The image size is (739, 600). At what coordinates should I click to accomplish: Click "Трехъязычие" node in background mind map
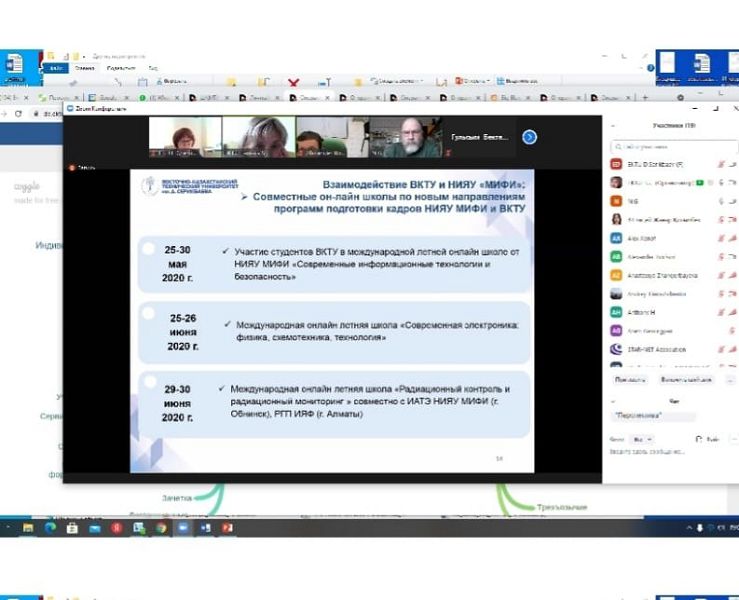pos(562,507)
